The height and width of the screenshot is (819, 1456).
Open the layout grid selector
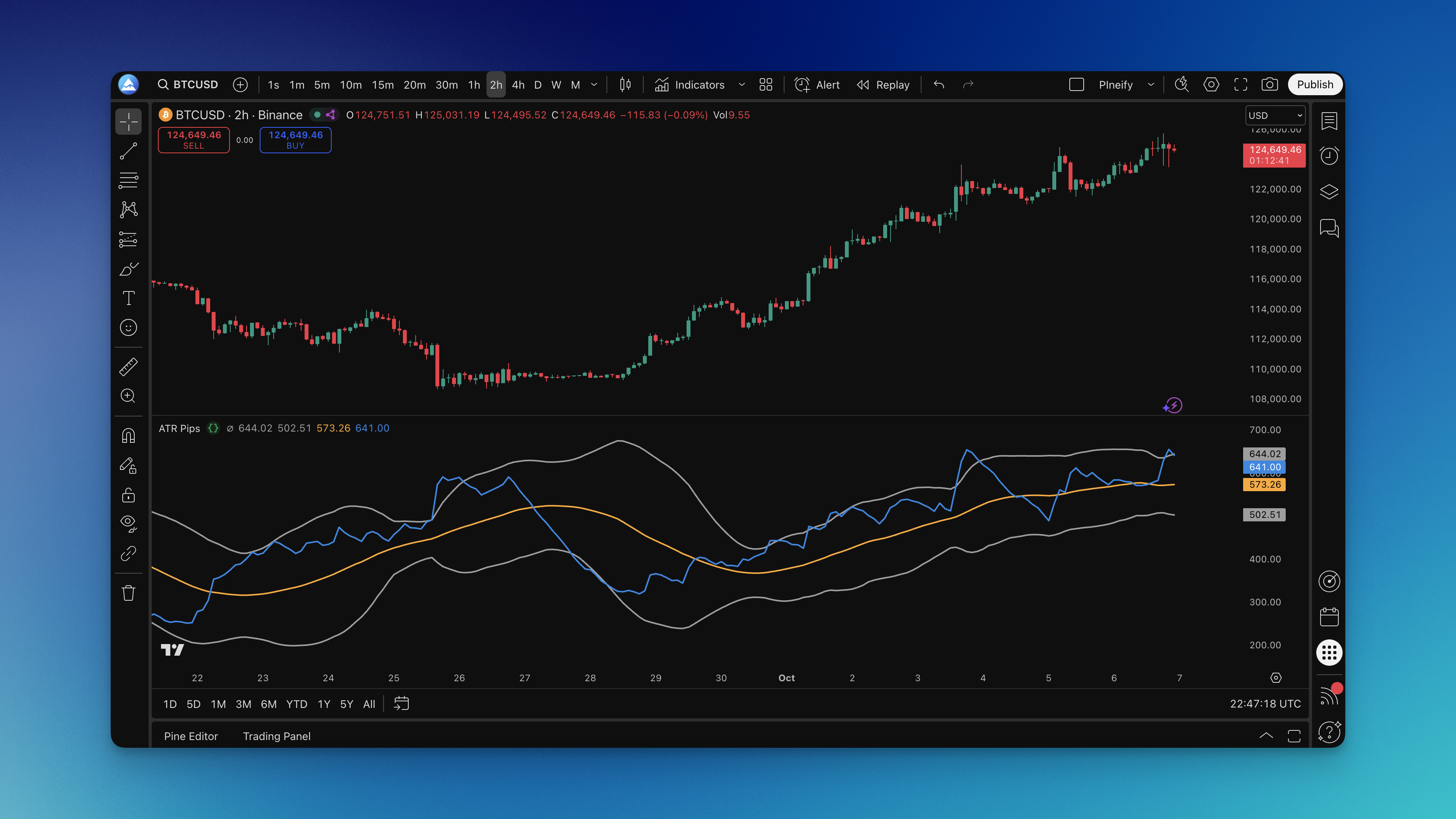(x=765, y=85)
